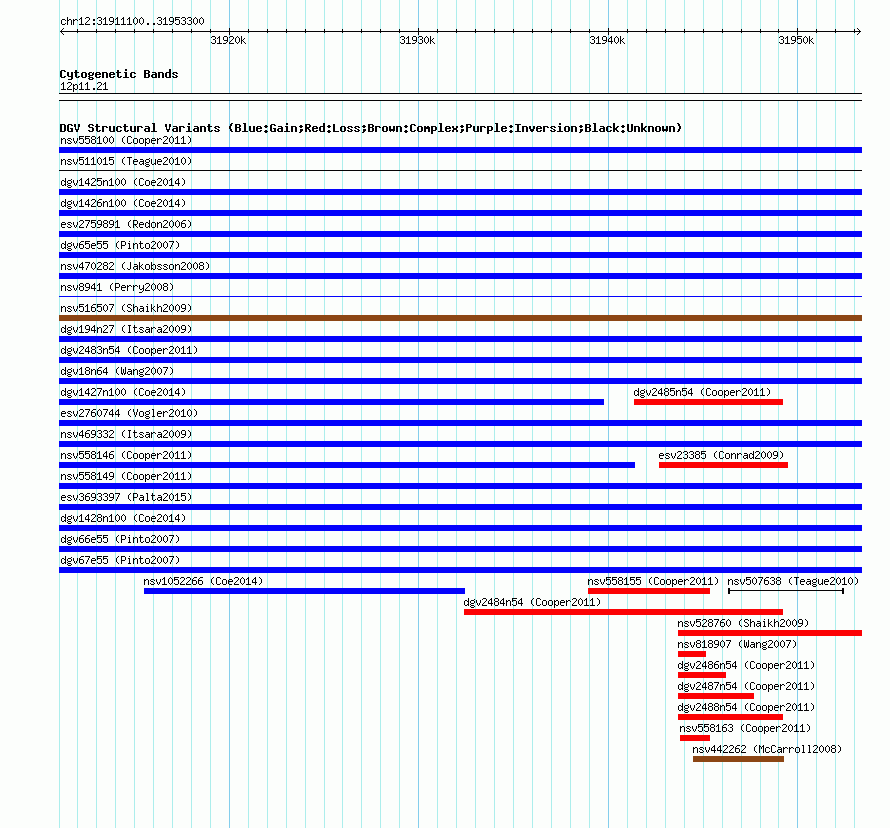Image resolution: width=890 pixels, height=828 pixels.
Task: Click the nsv507638 (Teague2010) label
Action: tap(793, 581)
